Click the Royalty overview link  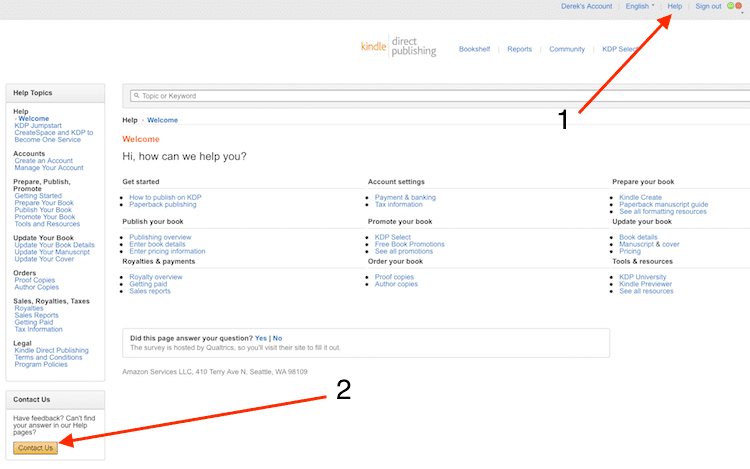[156, 276]
